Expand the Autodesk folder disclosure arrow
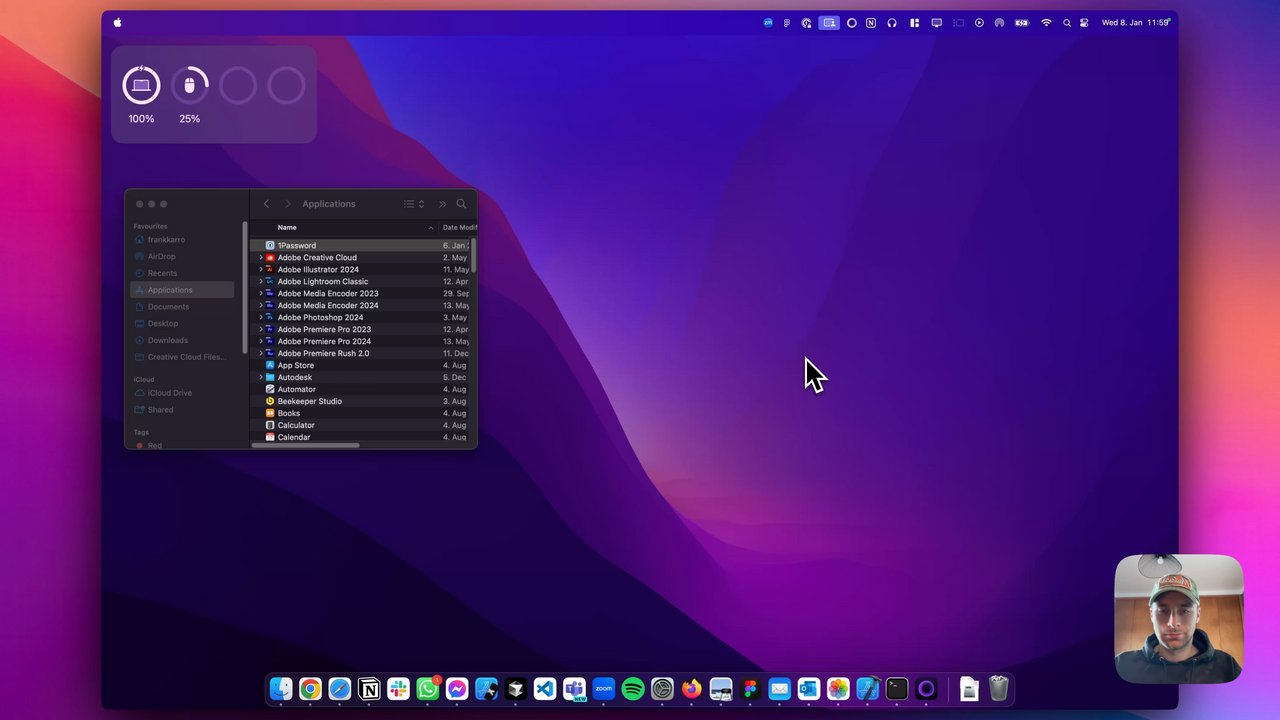The image size is (1280, 720). point(261,378)
